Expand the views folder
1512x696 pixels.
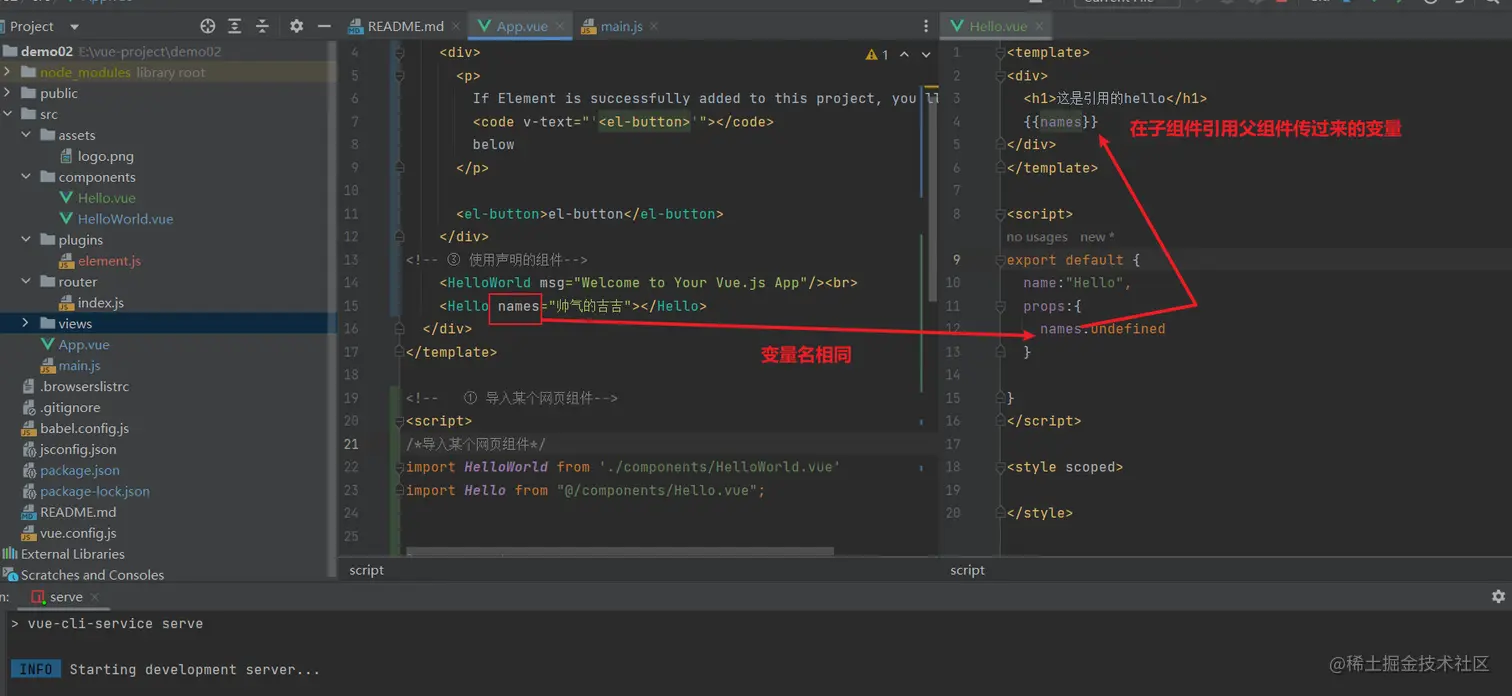coord(26,323)
